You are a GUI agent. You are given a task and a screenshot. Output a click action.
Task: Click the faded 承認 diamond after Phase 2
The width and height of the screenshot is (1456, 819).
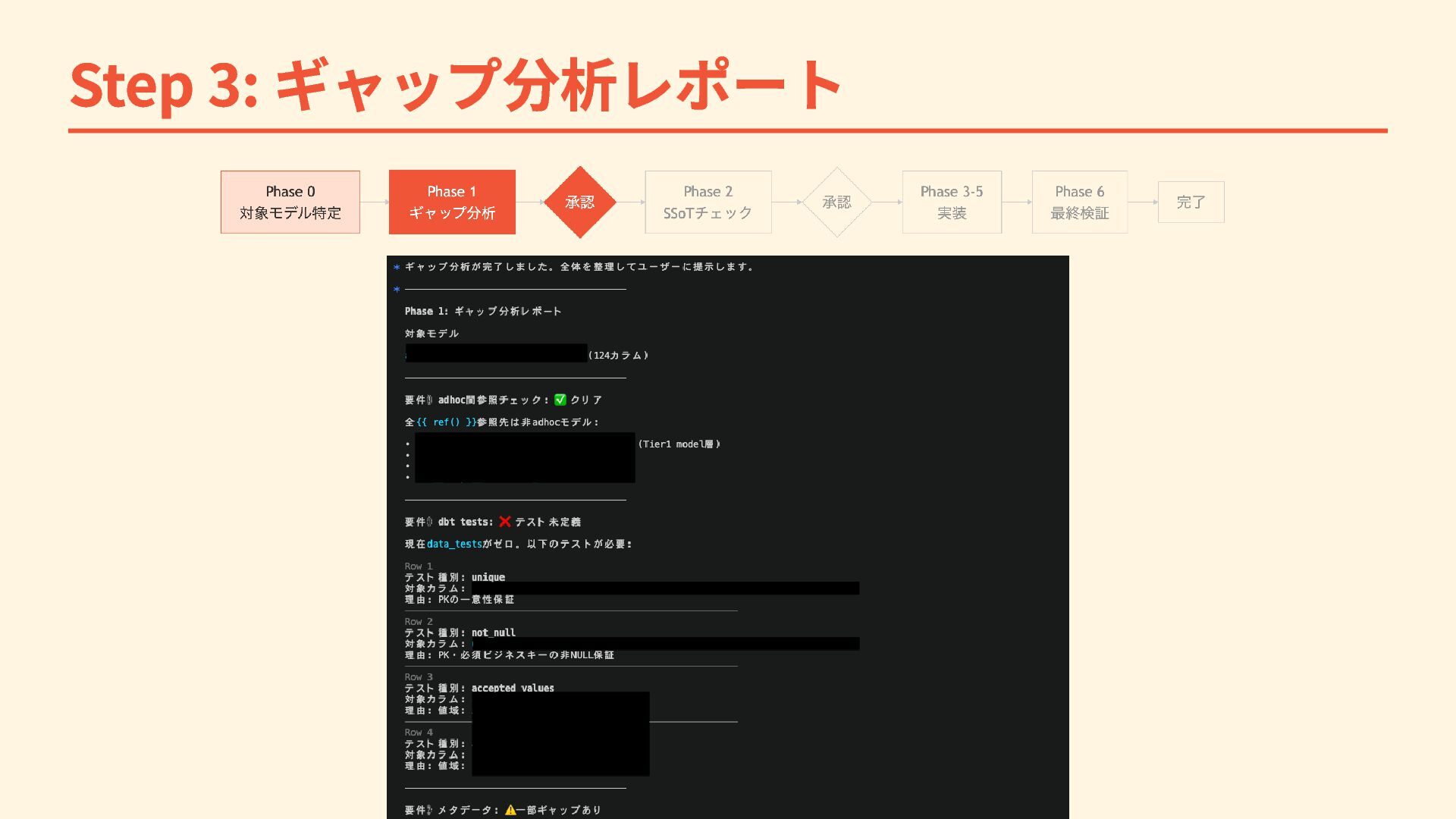point(836,202)
